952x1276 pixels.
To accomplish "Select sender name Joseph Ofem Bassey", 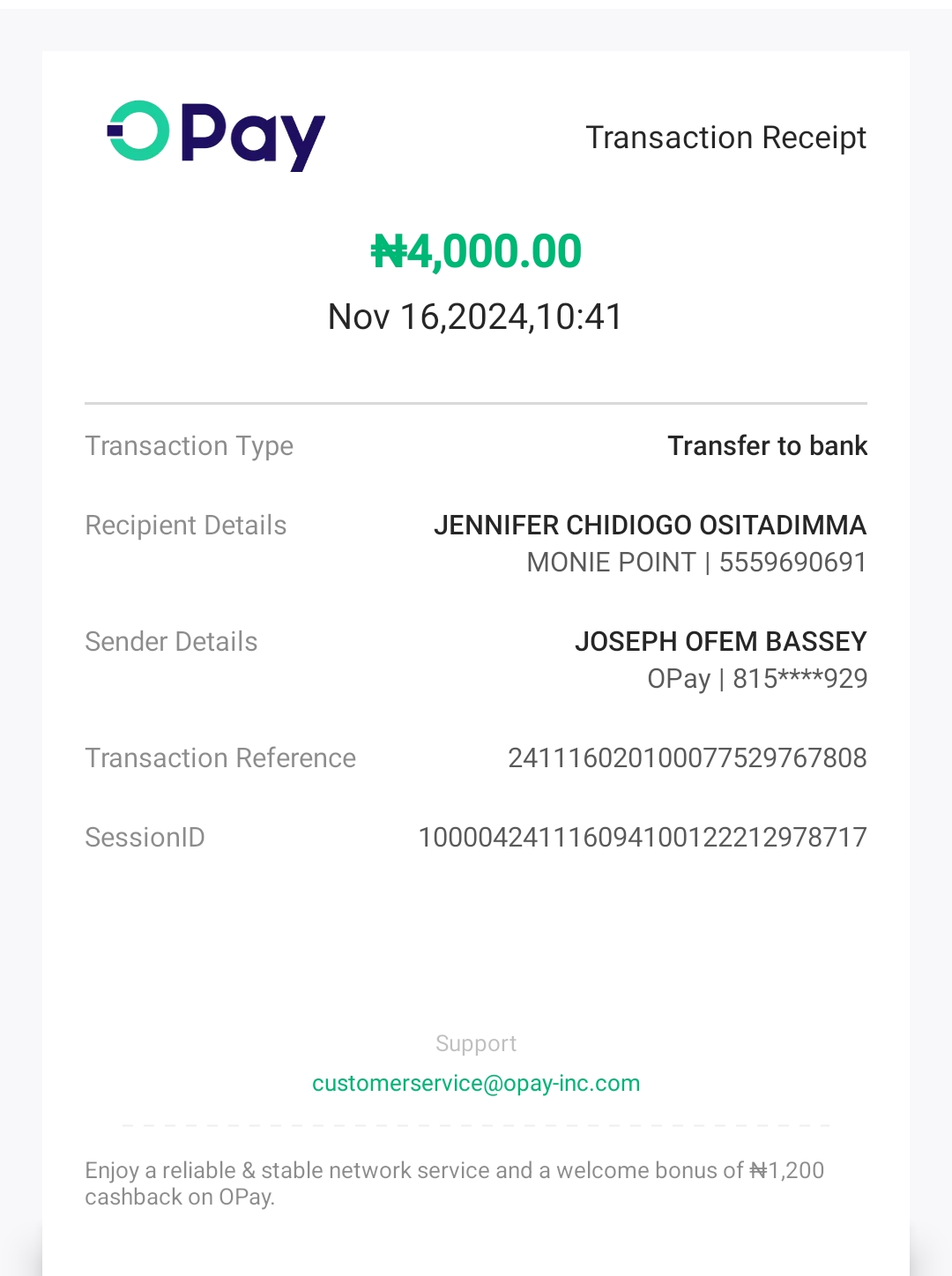I will pyautogui.click(x=720, y=642).
